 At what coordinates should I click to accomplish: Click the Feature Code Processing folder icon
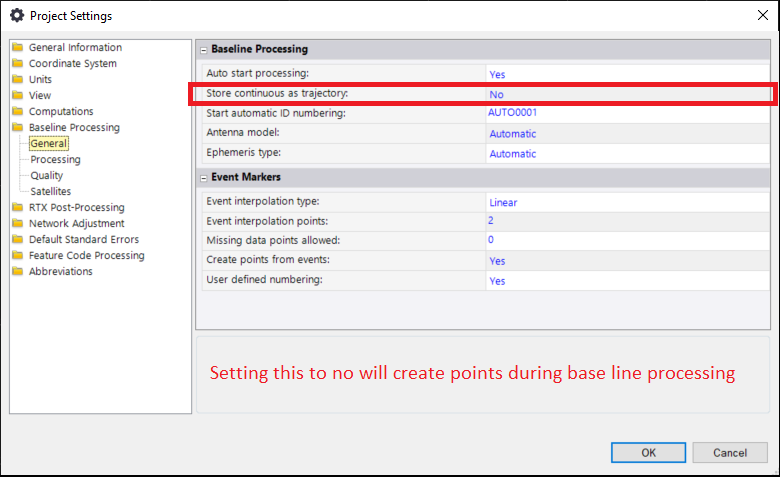coord(17,256)
